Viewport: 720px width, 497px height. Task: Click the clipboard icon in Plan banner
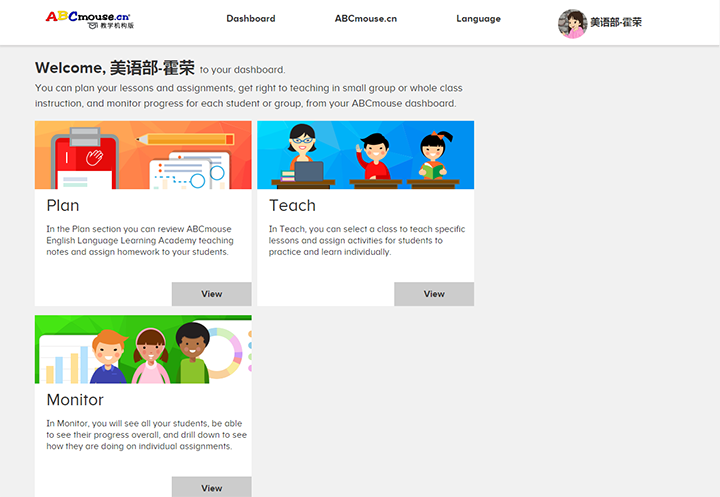click(84, 158)
